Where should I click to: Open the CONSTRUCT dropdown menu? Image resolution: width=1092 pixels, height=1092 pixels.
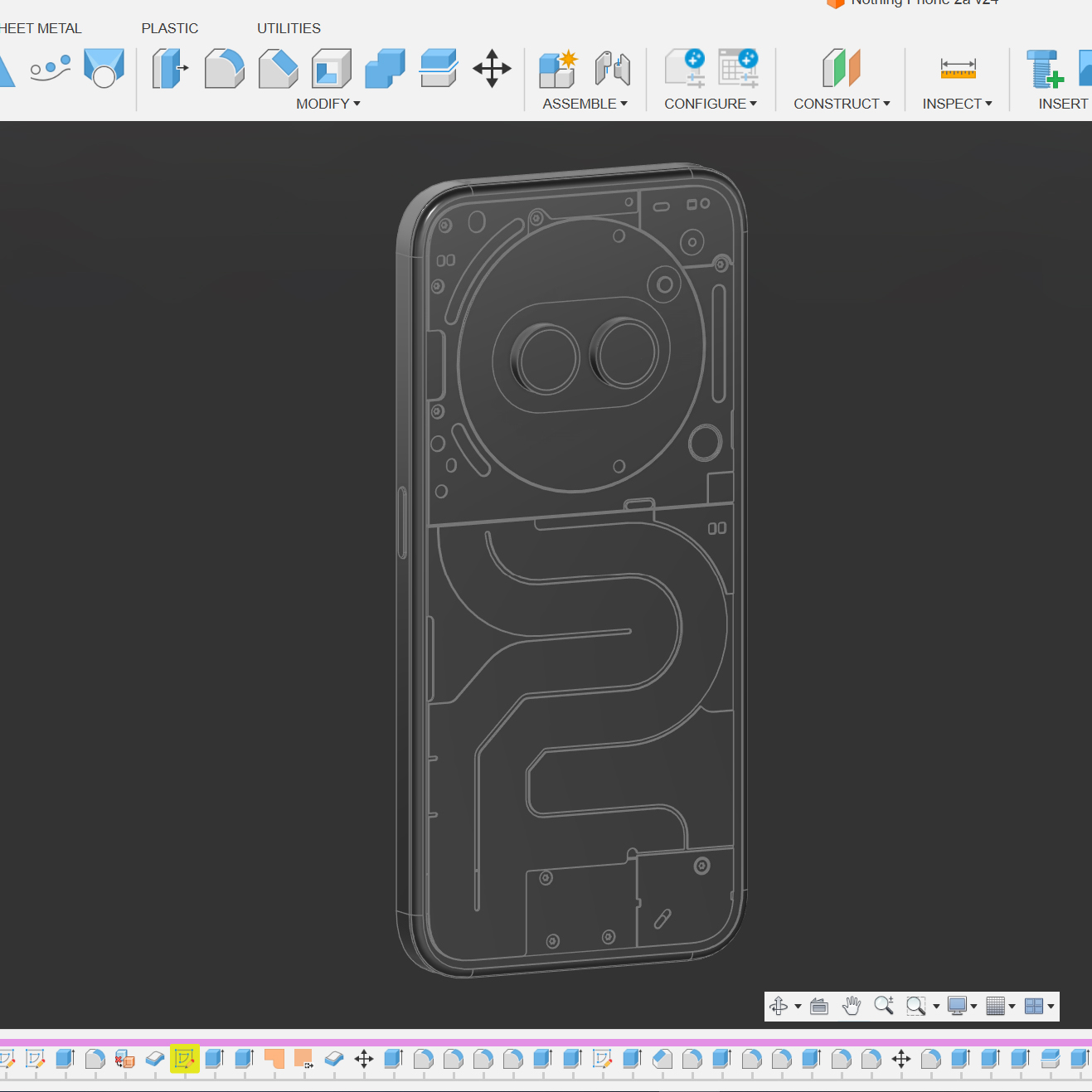coord(842,104)
